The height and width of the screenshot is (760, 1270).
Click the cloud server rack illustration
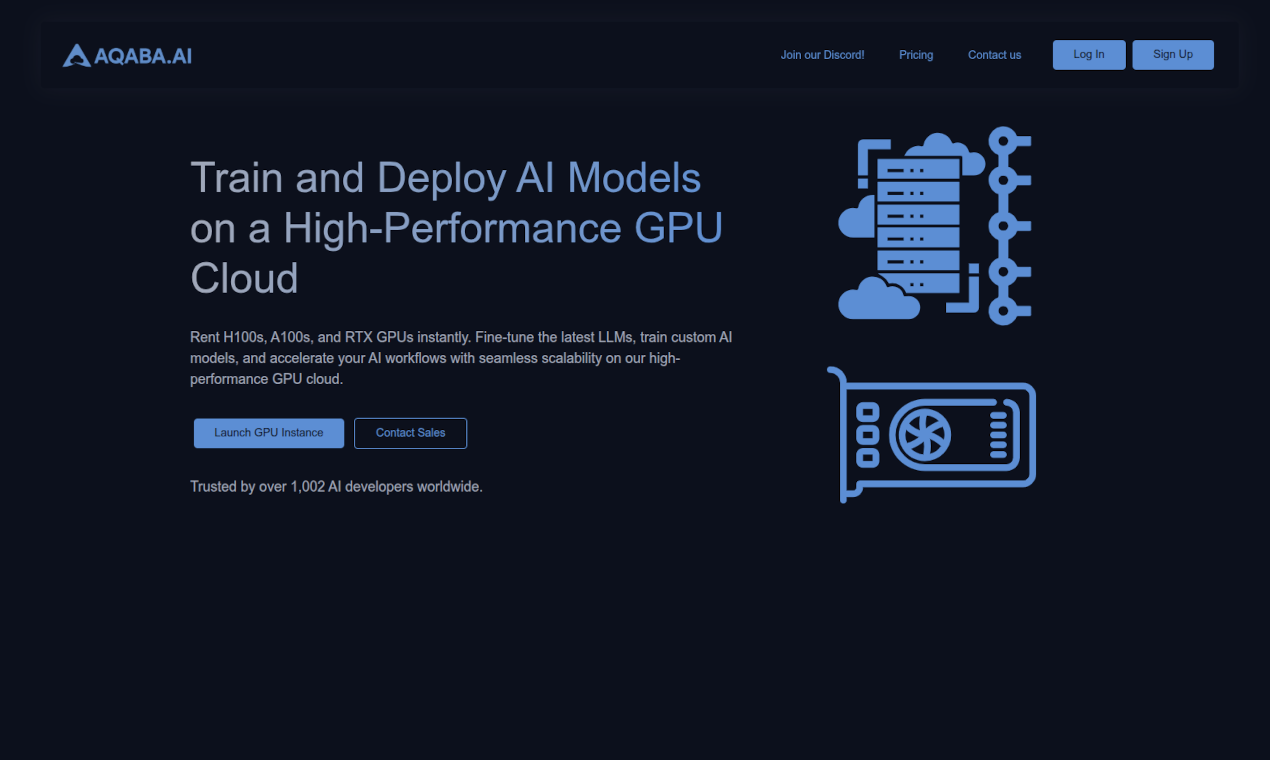[935, 225]
